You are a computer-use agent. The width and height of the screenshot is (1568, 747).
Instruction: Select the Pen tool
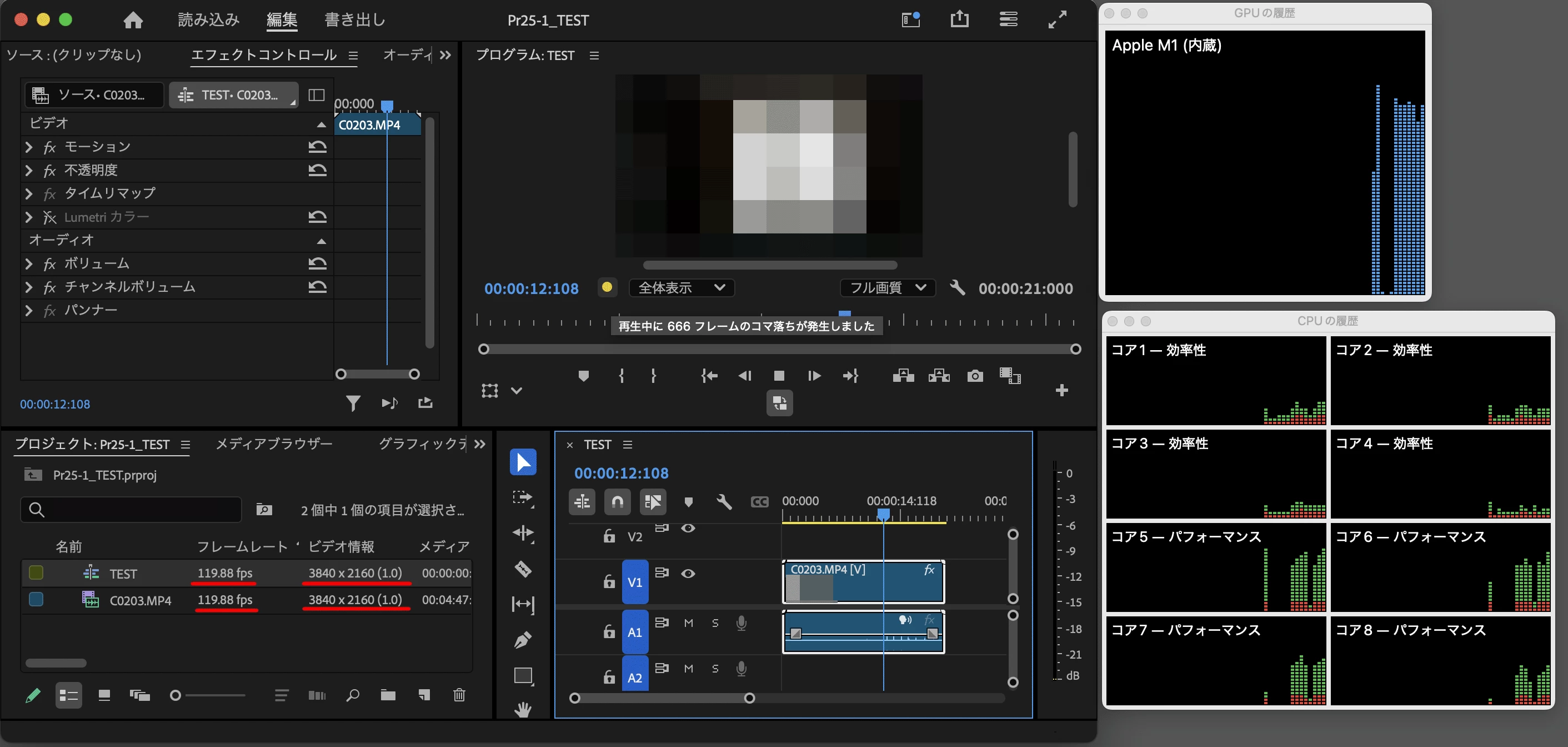pyautogui.click(x=523, y=640)
